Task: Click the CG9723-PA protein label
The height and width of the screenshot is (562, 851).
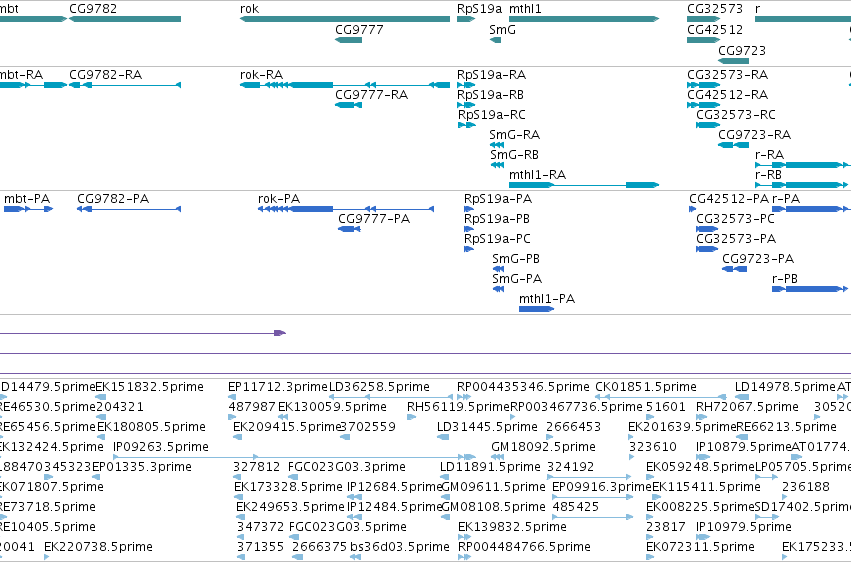Action: click(758, 259)
